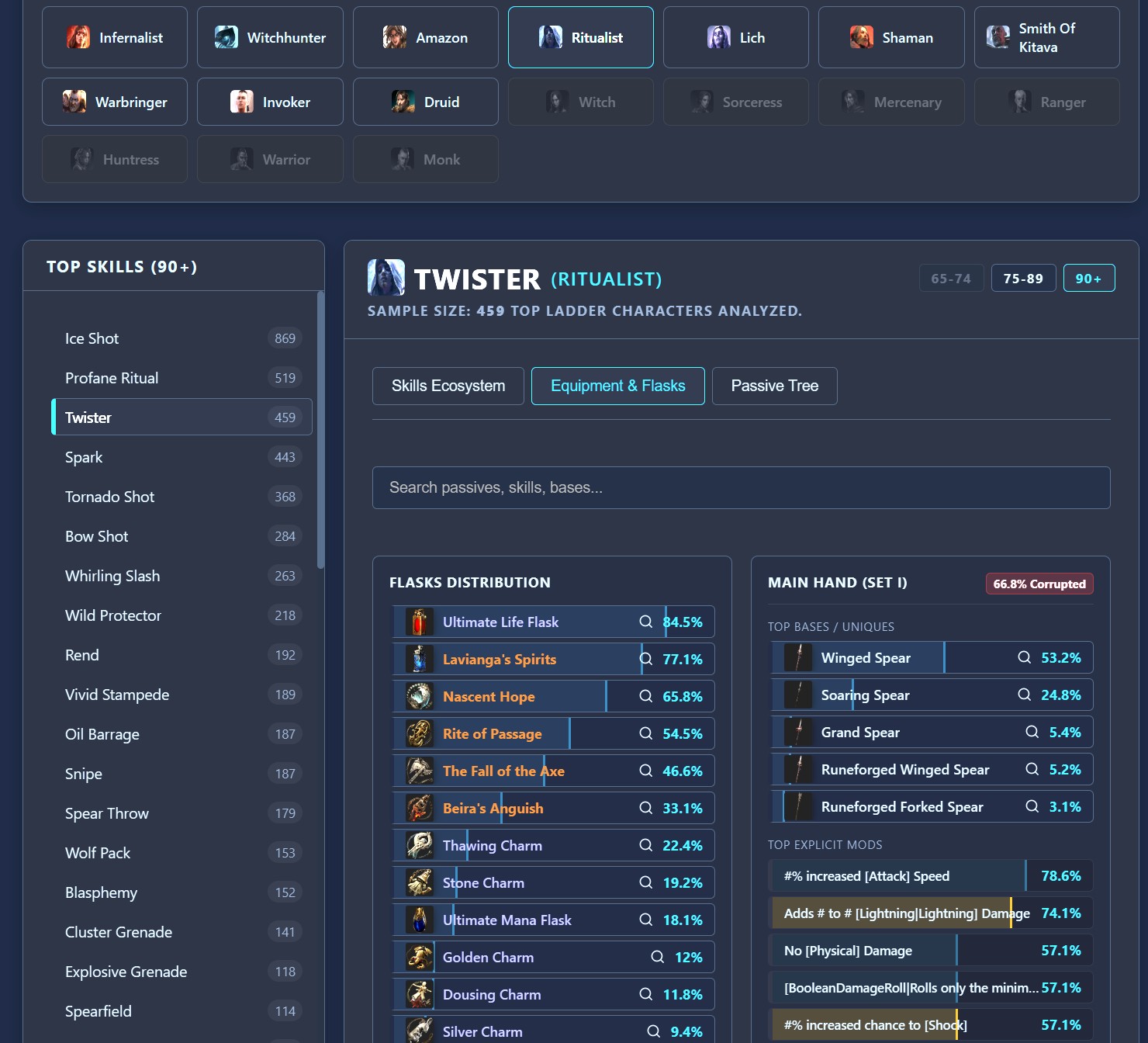Click the 66.8% Corrupted badge

[x=1039, y=584]
